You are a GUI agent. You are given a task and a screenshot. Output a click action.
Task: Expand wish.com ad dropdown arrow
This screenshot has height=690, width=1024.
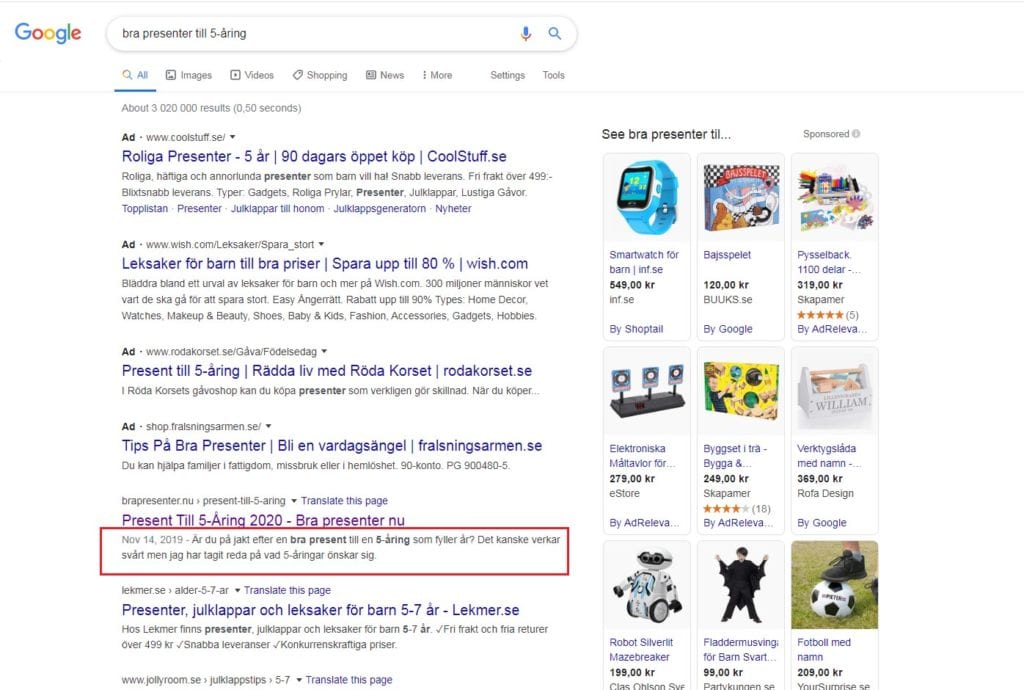pyautogui.click(x=321, y=244)
